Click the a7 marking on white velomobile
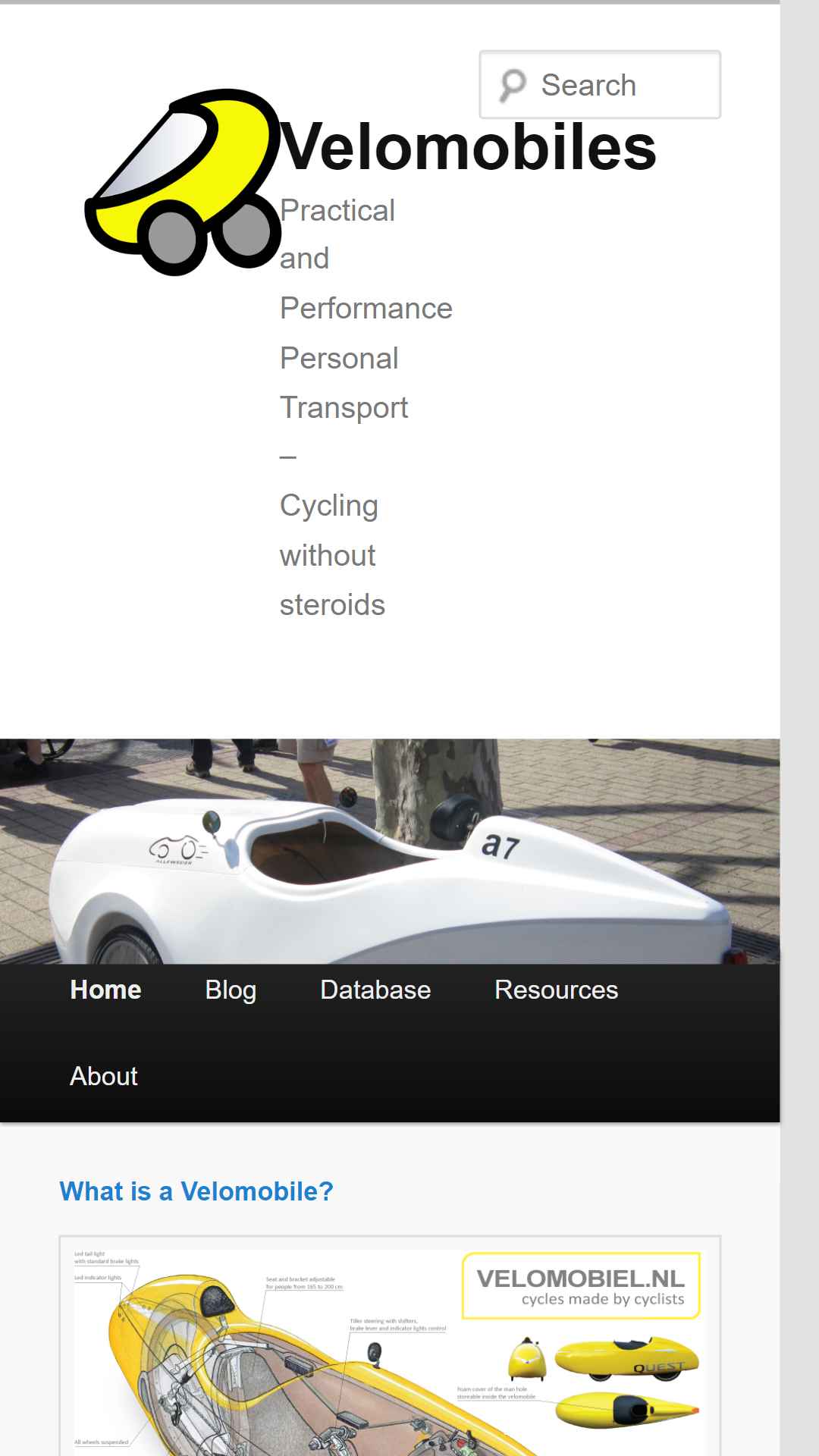The height and width of the screenshot is (1456, 819). pyautogui.click(x=500, y=845)
